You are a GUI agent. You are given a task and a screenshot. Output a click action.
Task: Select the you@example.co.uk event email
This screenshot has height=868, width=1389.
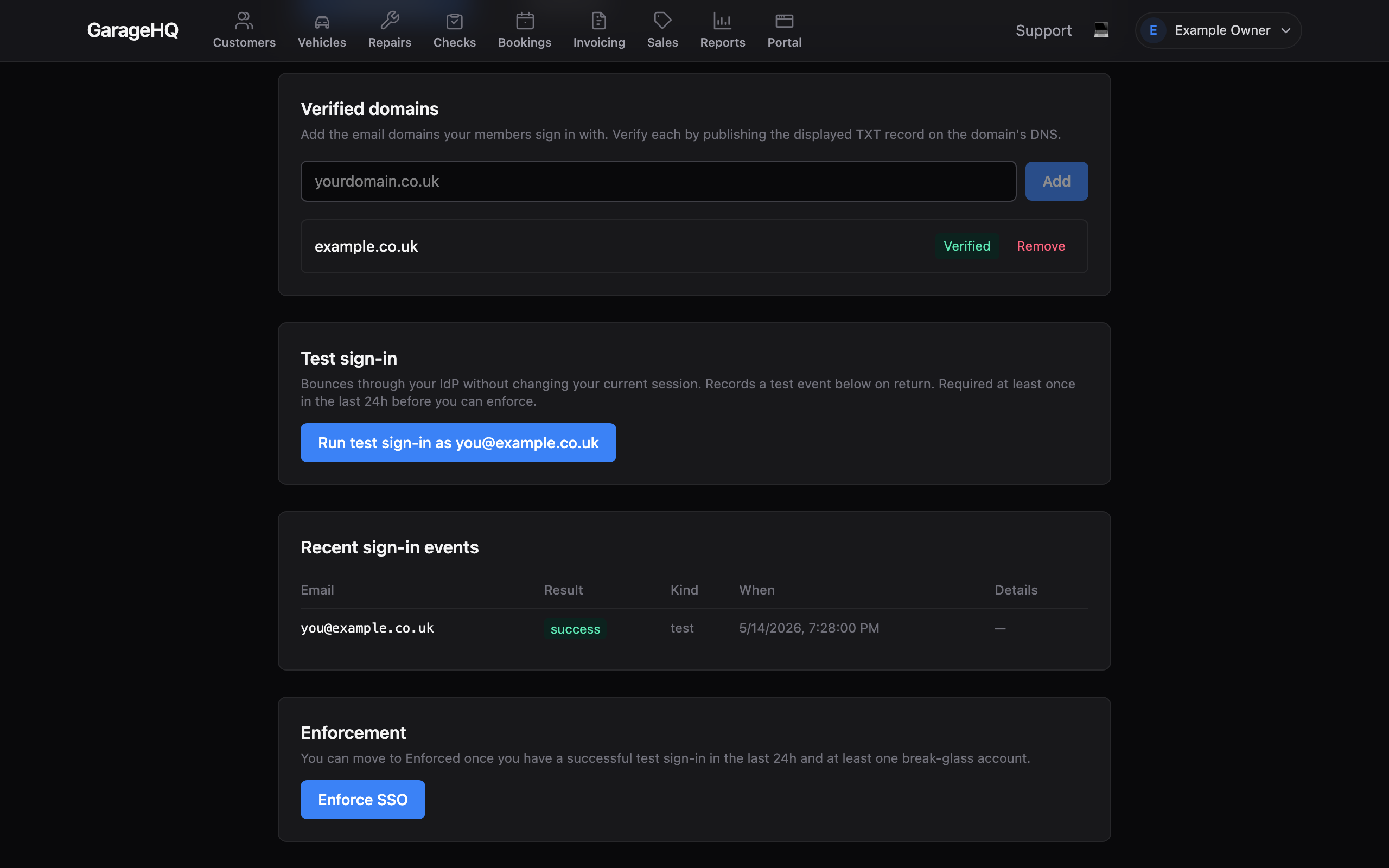coord(367,628)
